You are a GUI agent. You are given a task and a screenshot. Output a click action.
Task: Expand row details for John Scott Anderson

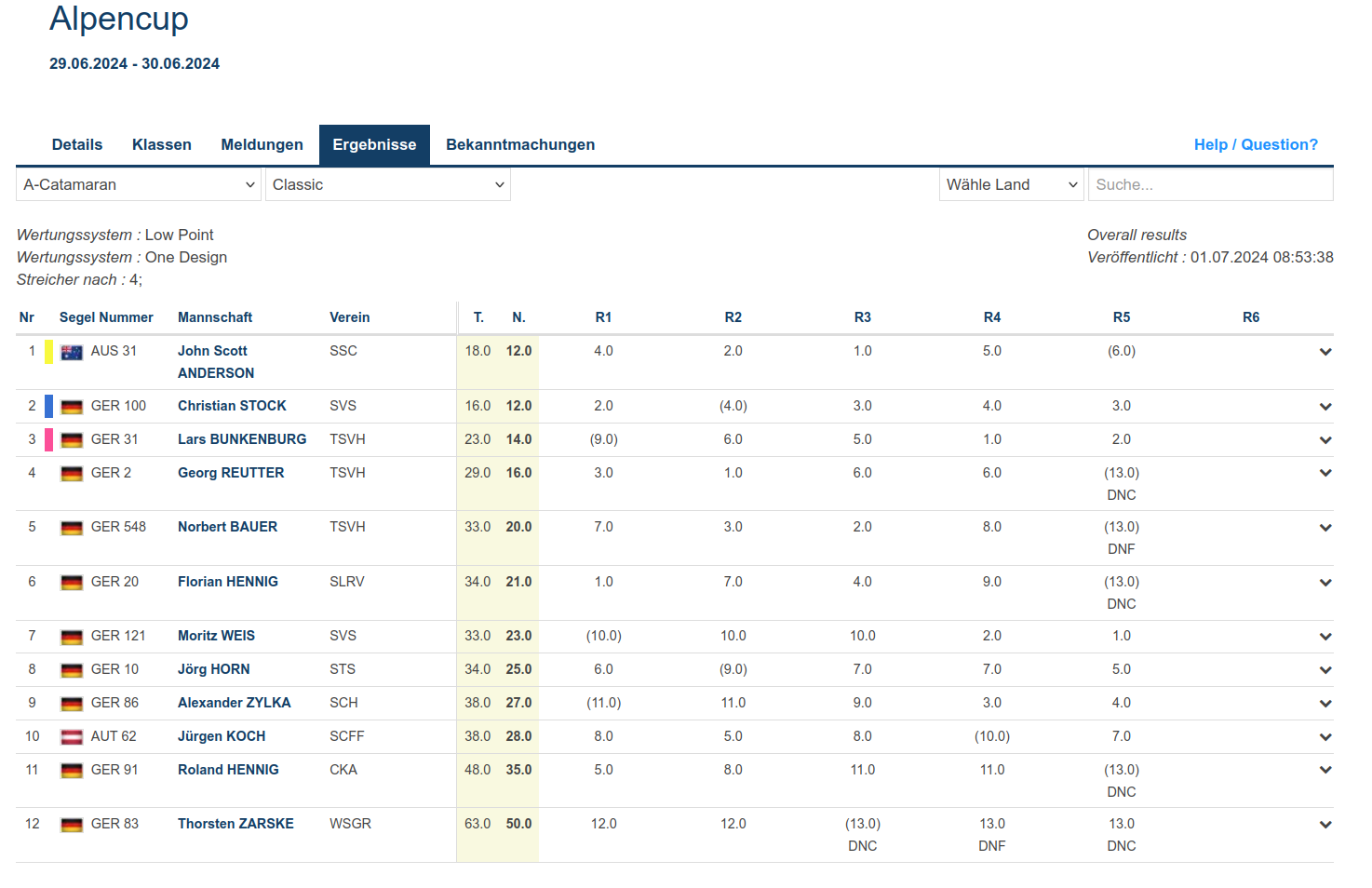click(1325, 352)
